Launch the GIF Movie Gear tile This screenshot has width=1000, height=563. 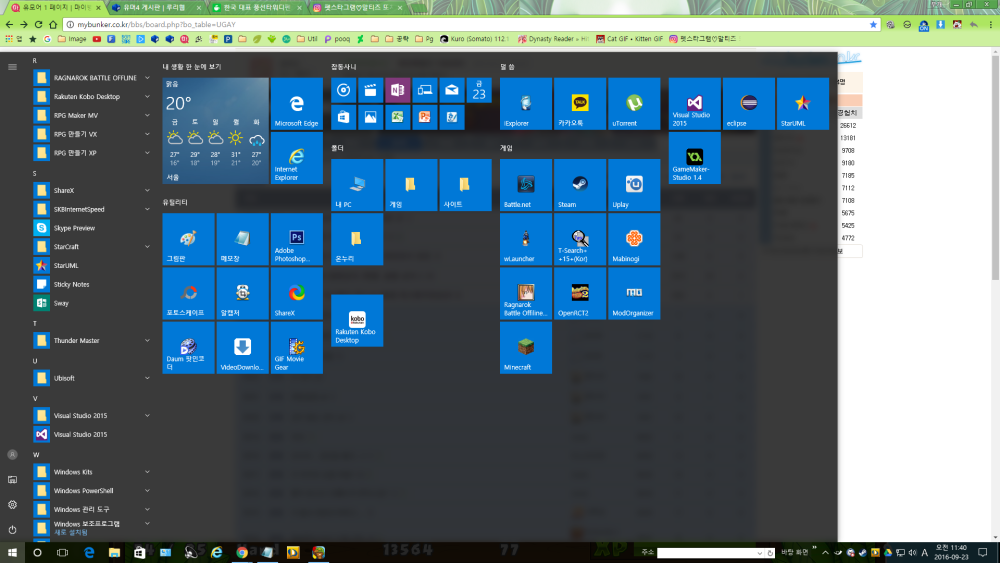click(x=297, y=347)
